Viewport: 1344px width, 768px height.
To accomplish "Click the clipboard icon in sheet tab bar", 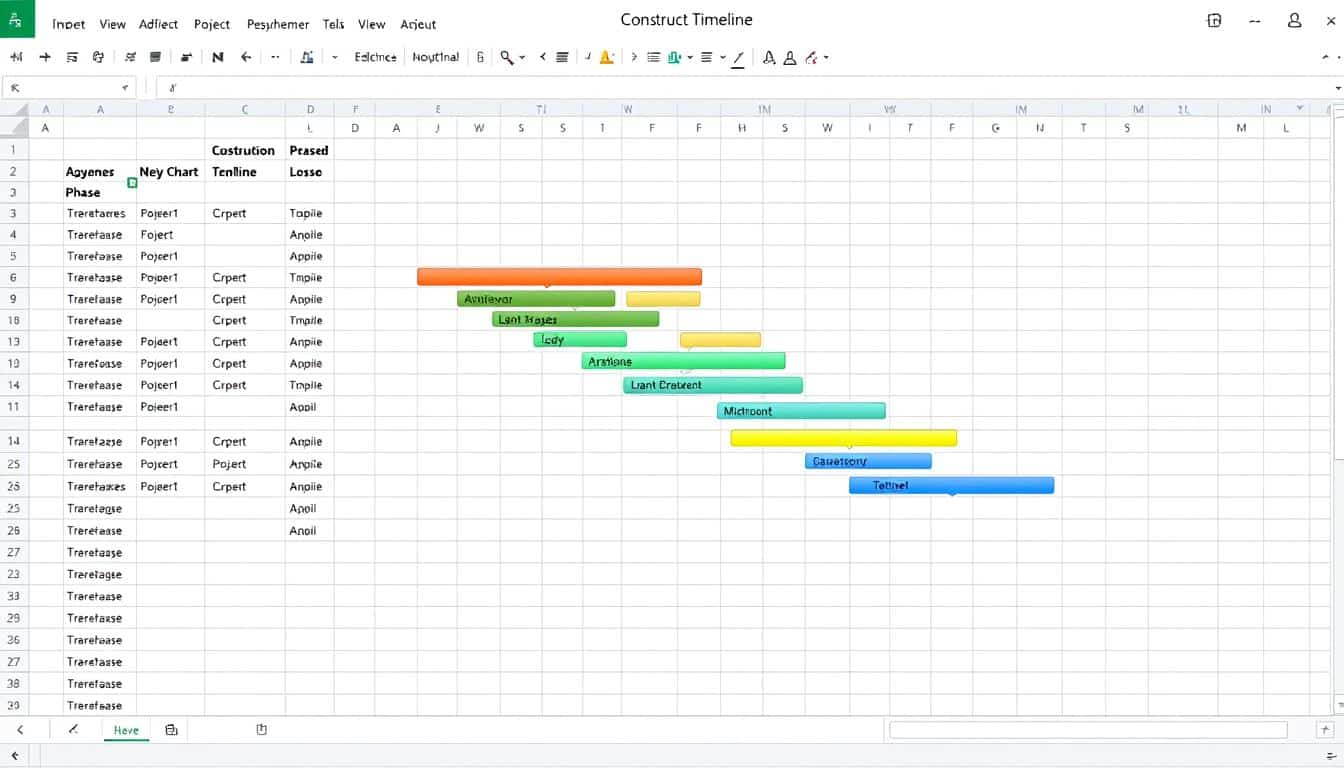I will tap(261, 730).
